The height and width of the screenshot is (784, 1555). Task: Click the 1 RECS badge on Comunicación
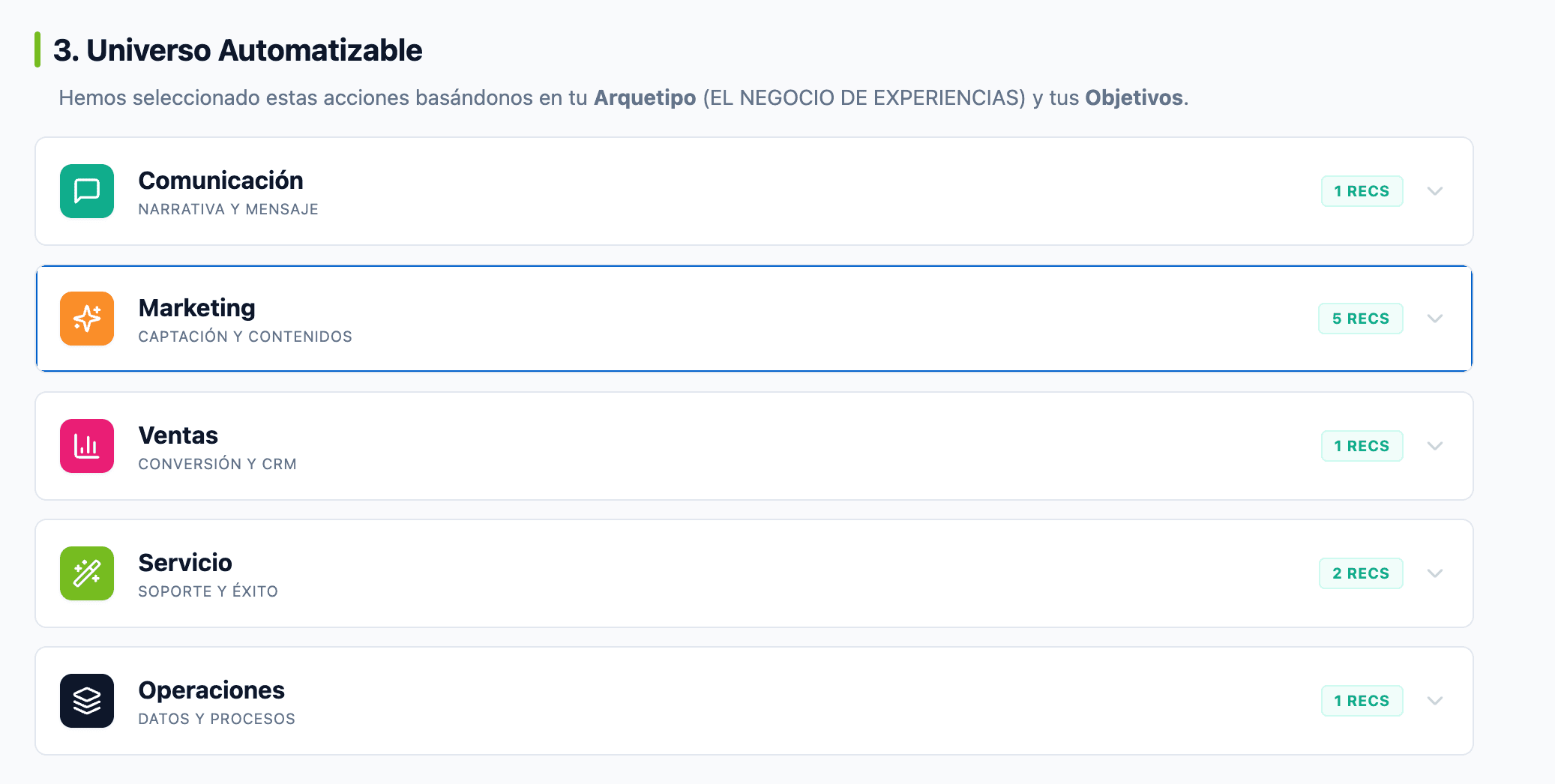[1362, 191]
